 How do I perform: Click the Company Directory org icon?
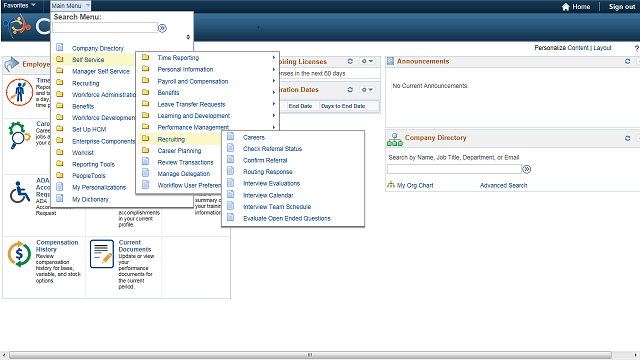395,139
